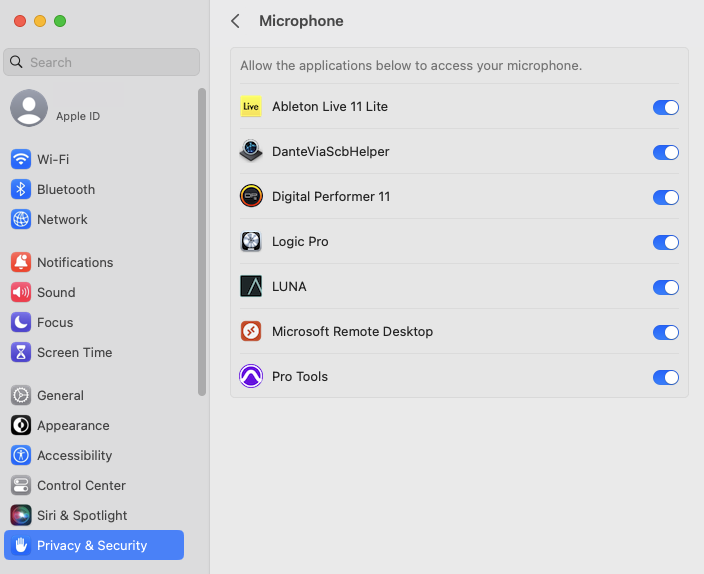Image resolution: width=704 pixels, height=574 pixels.
Task: Click the Bluetooth sidebar icon
Action: coord(21,189)
